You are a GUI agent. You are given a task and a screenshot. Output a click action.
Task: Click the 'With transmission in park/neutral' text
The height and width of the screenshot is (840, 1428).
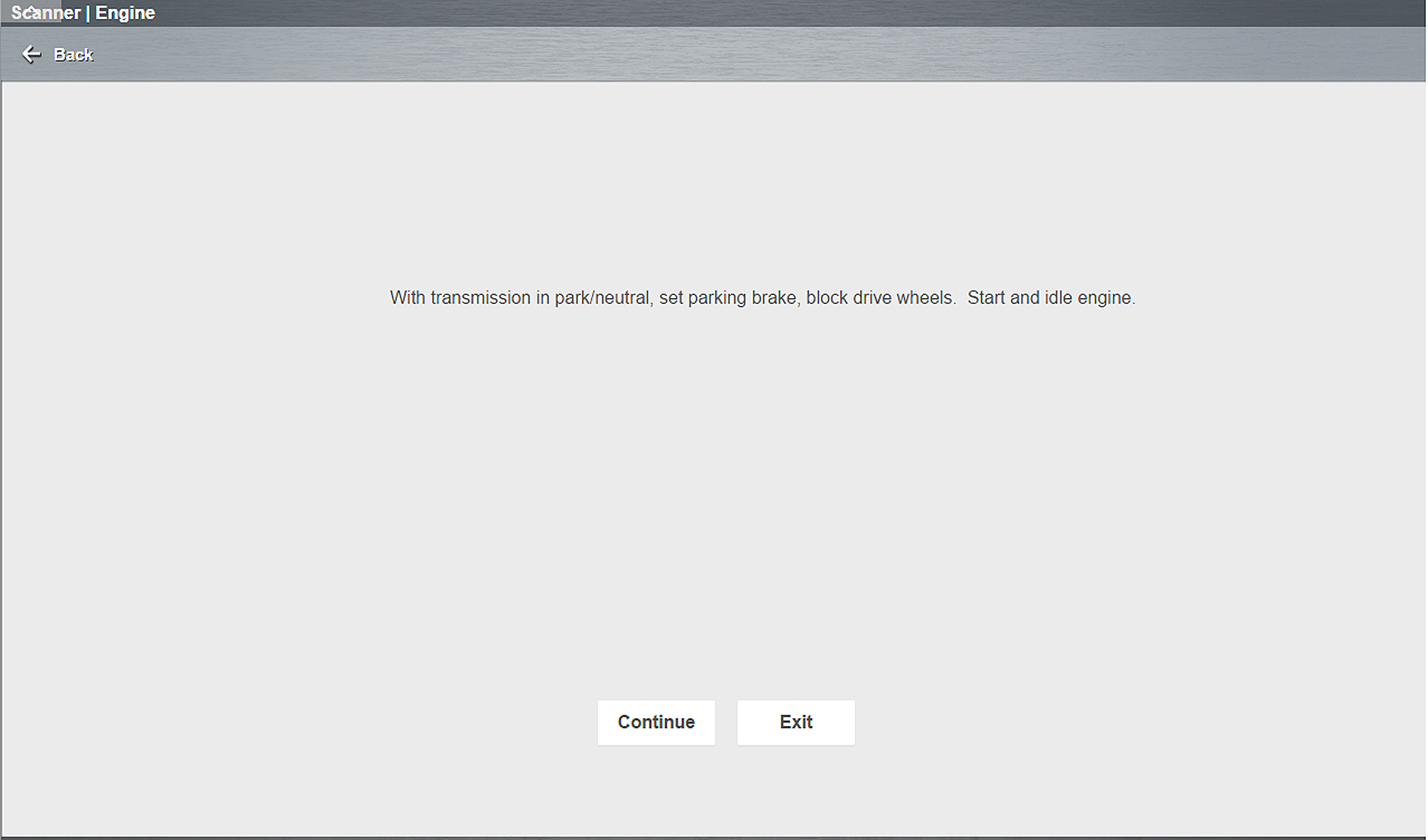point(520,298)
